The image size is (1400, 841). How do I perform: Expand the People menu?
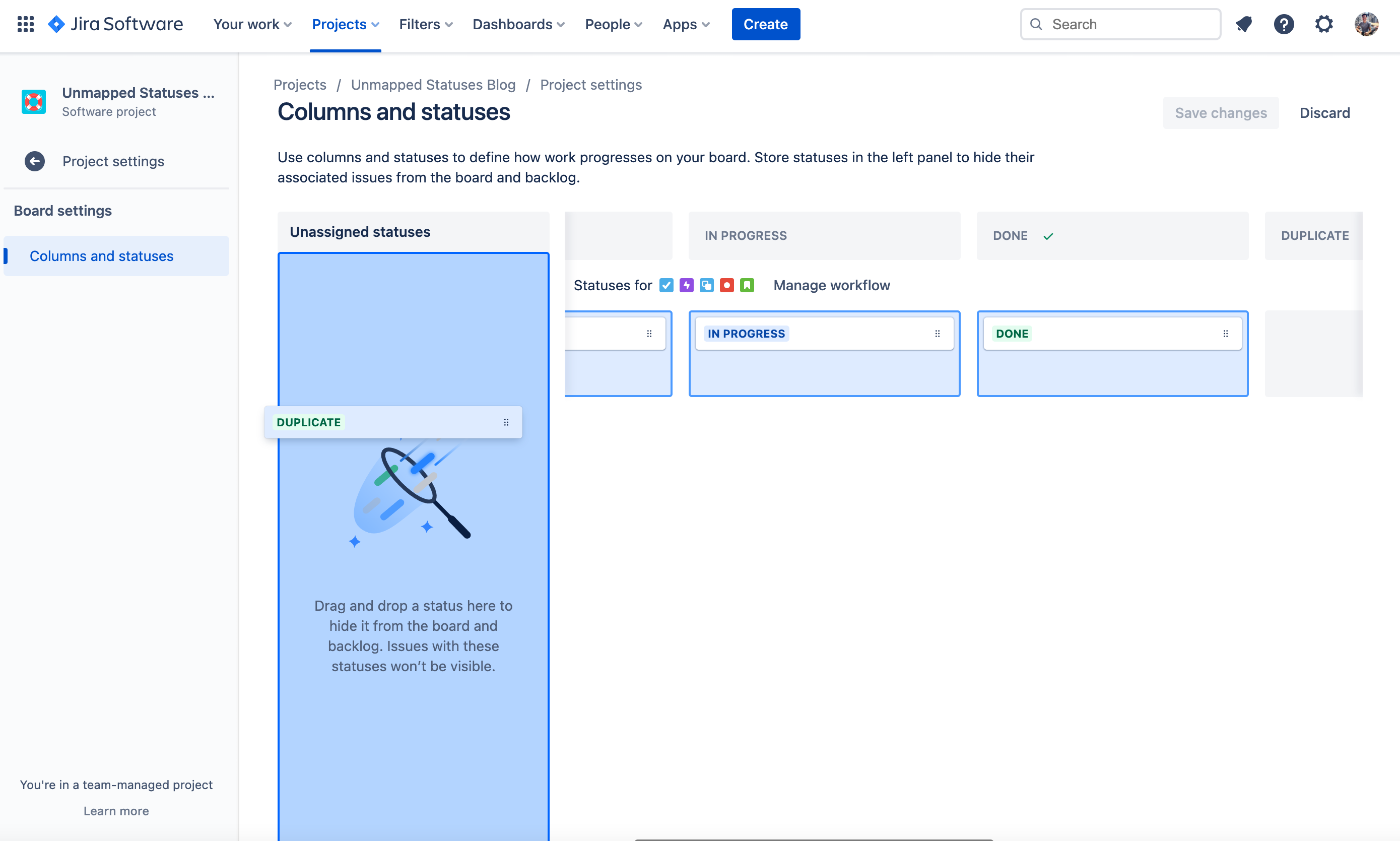(614, 24)
